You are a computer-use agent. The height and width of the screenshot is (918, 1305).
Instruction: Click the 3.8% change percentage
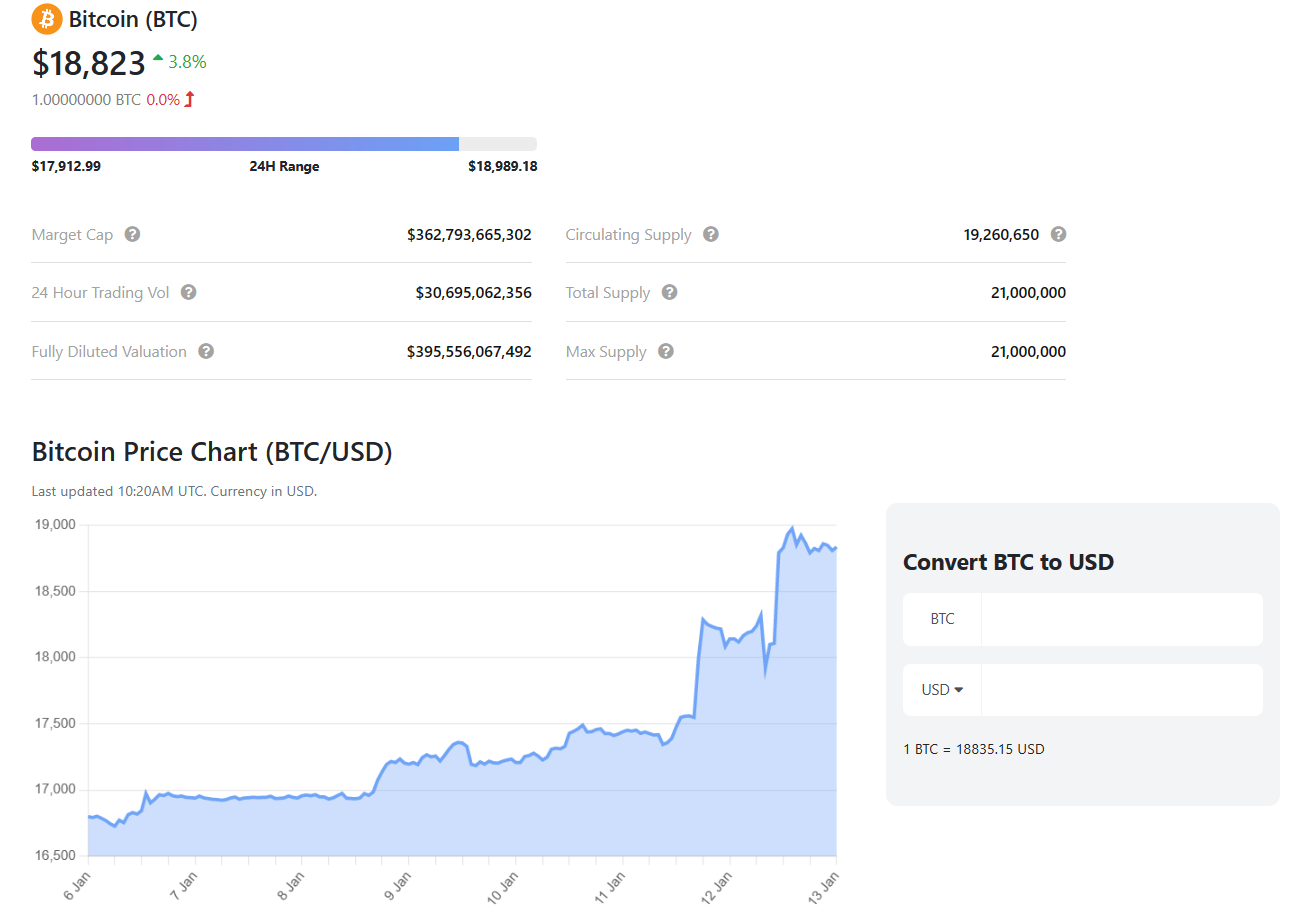coord(187,62)
